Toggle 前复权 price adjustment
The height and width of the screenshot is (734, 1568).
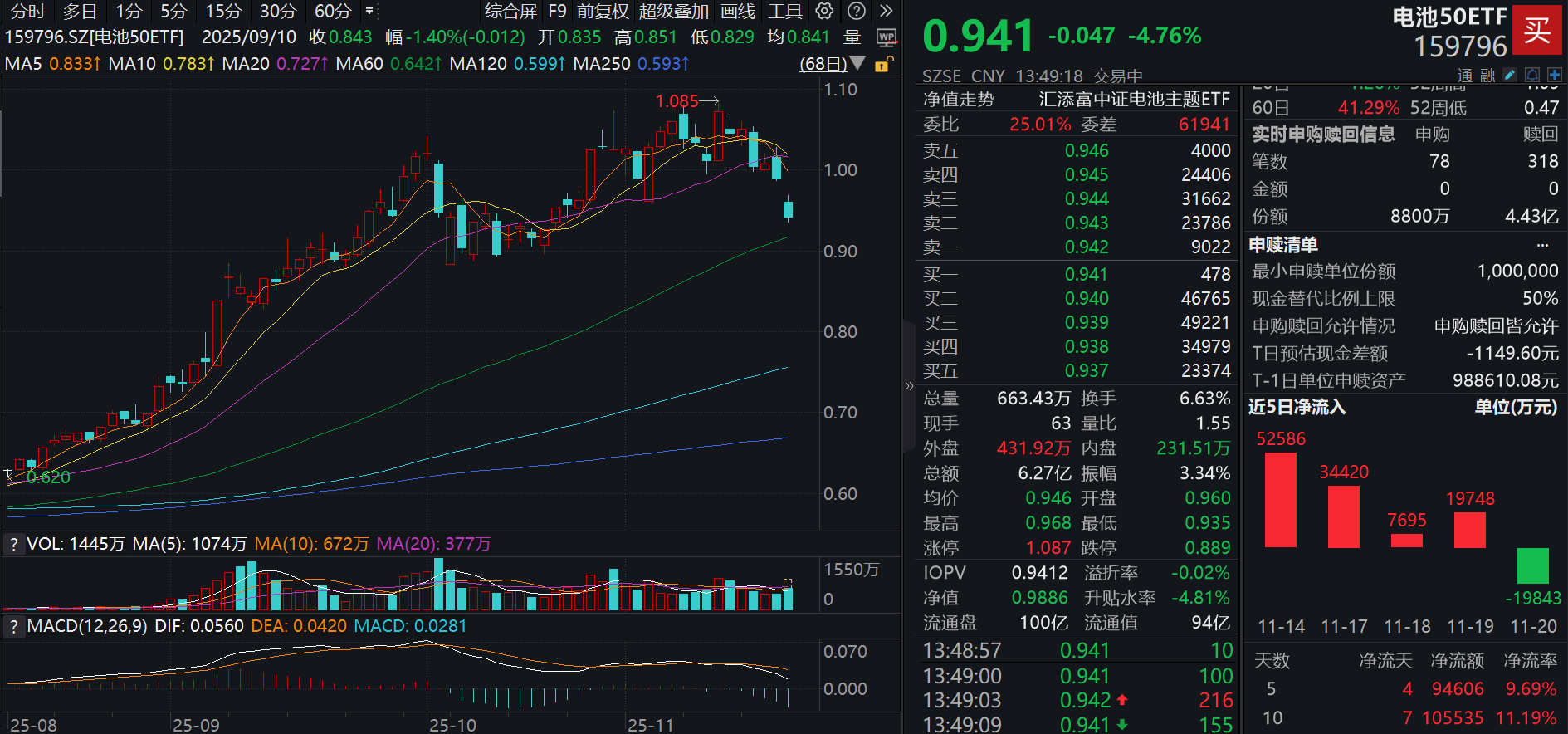coord(603,11)
